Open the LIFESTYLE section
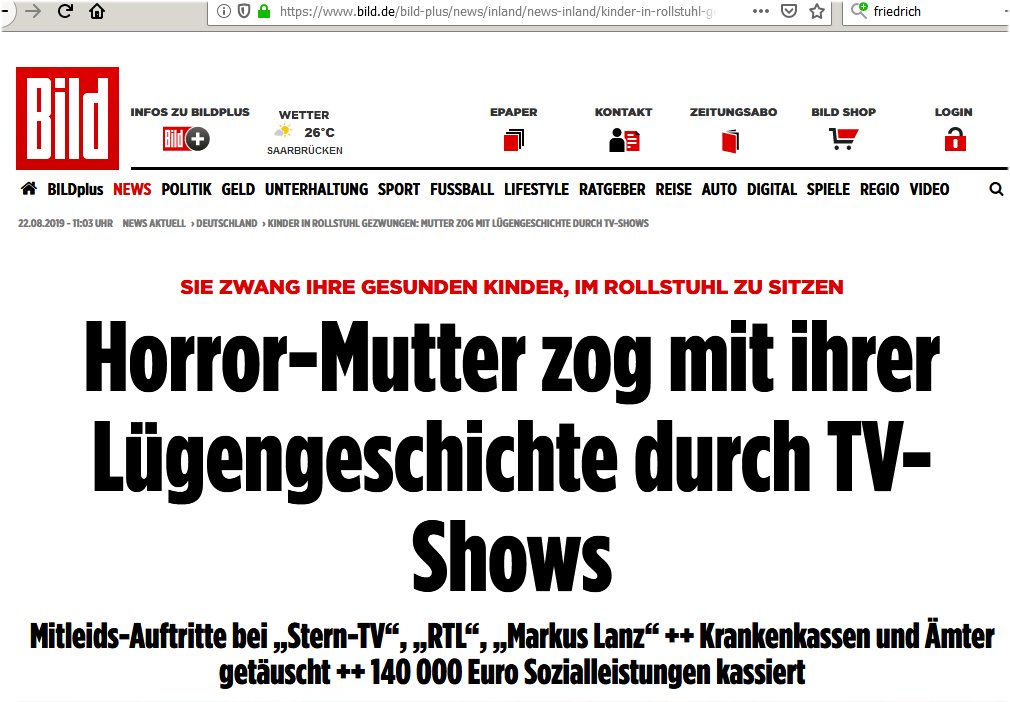The height and width of the screenshot is (702, 1010). 537,189
